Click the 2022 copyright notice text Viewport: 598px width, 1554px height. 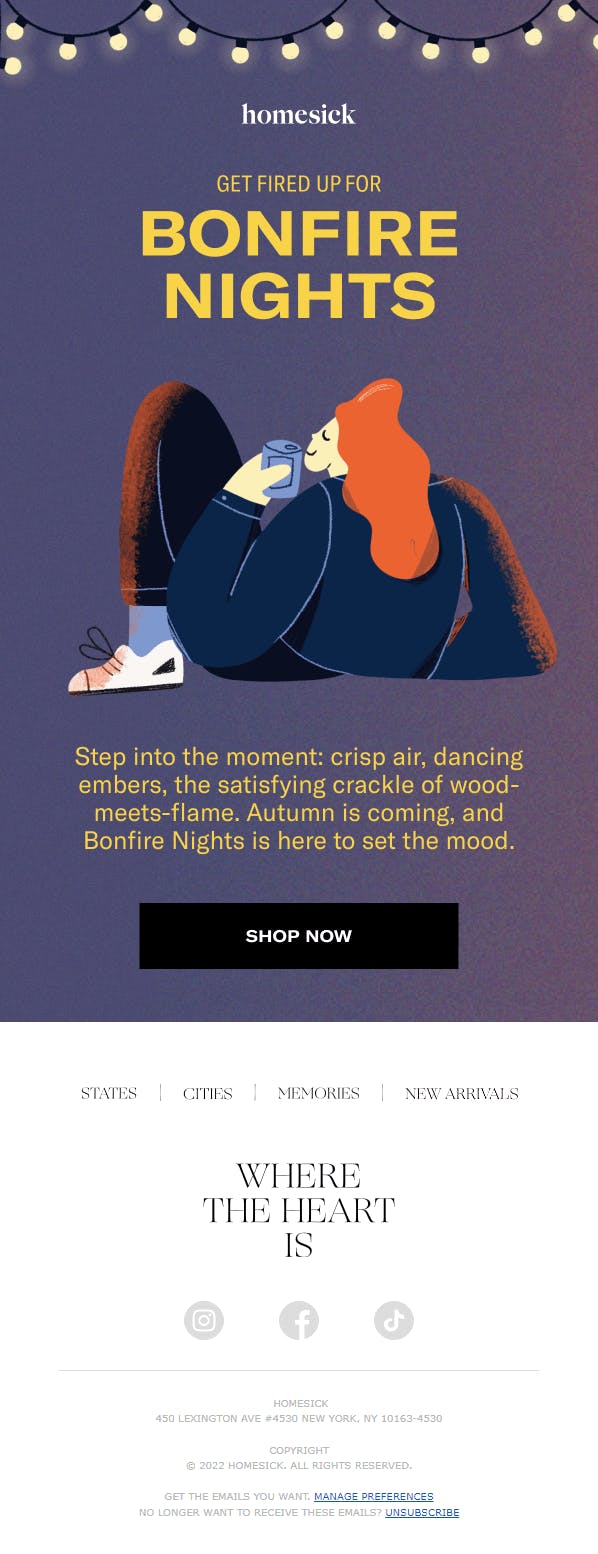tap(299, 1465)
